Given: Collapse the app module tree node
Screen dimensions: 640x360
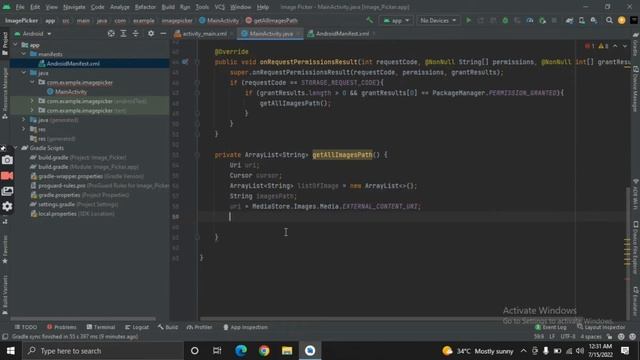Looking at the screenshot, I should point(16,45).
